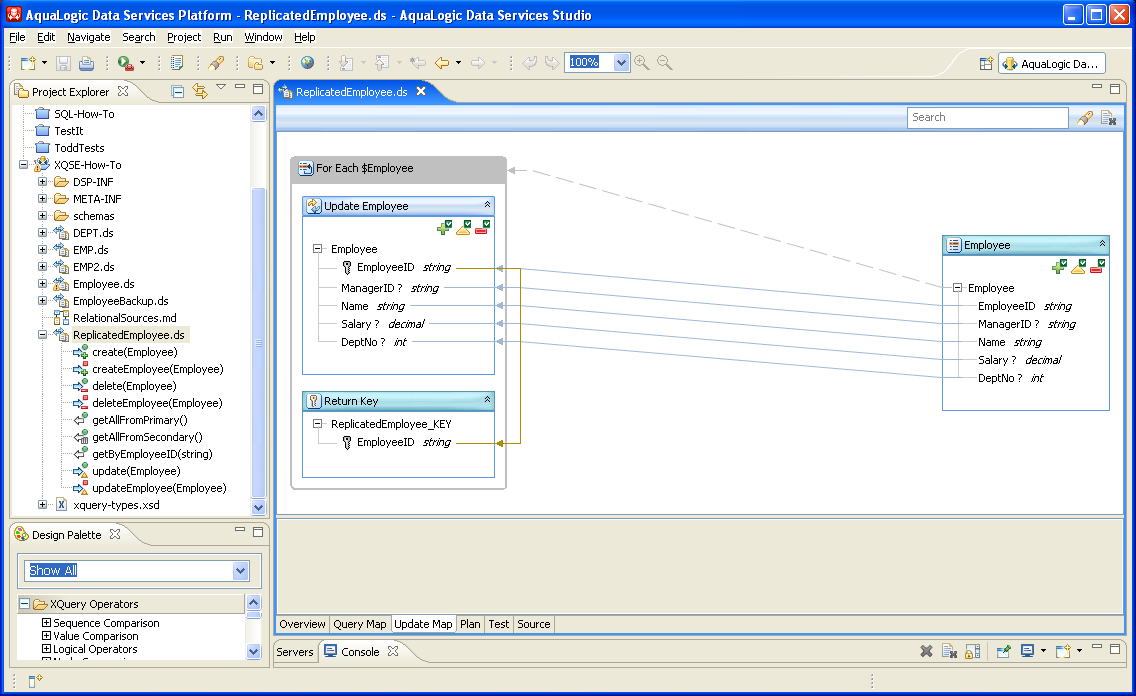Image resolution: width=1136 pixels, height=696 pixels.
Task: Click the Zoom Out magnifier icon
Action: pyautogui.click(x=664, y=63)
